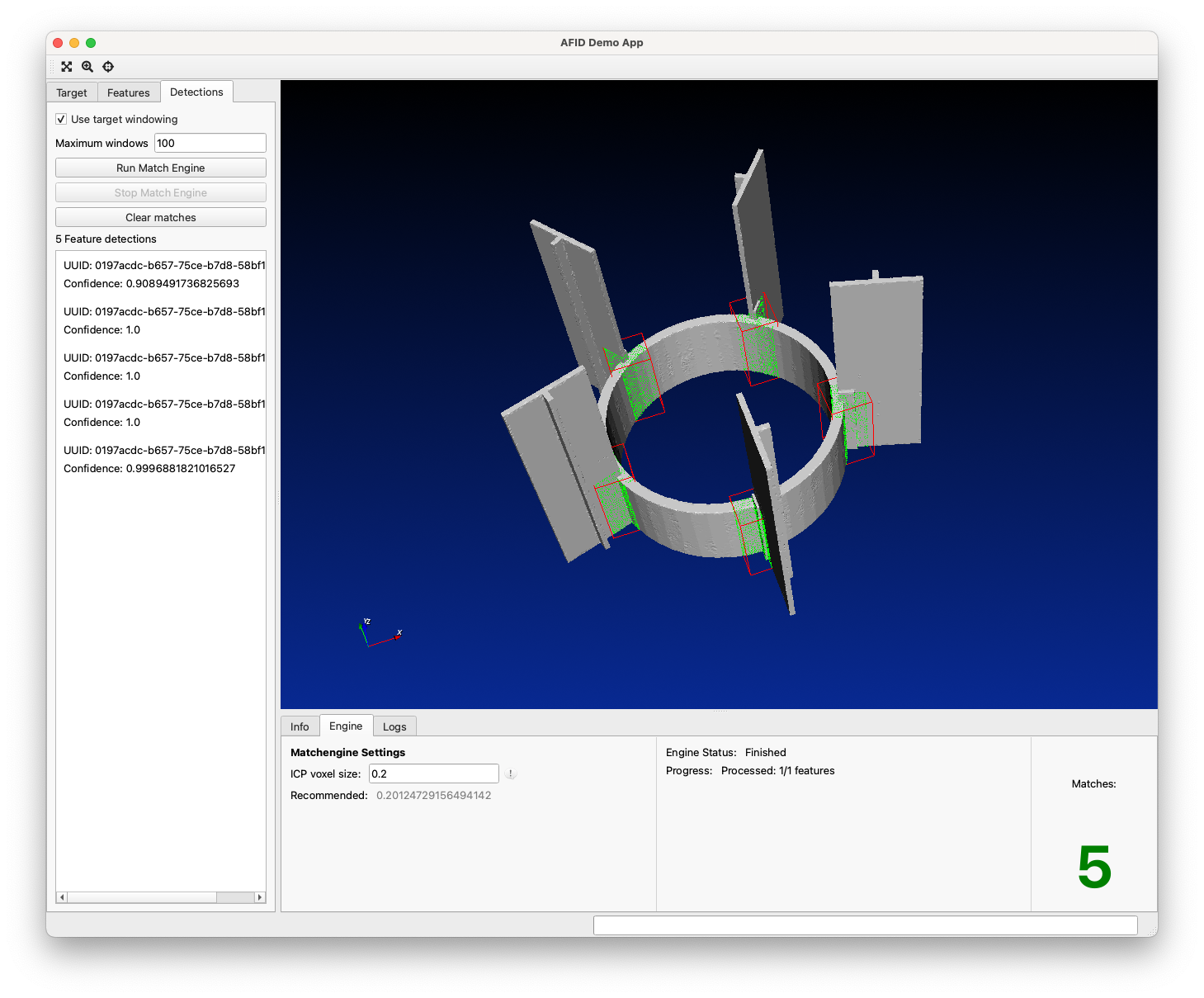Image resolution: width=1204 pixels, height=998 pixels.
Task: Click the scrollbar right arrow in detections list
Action: [260, 897]
